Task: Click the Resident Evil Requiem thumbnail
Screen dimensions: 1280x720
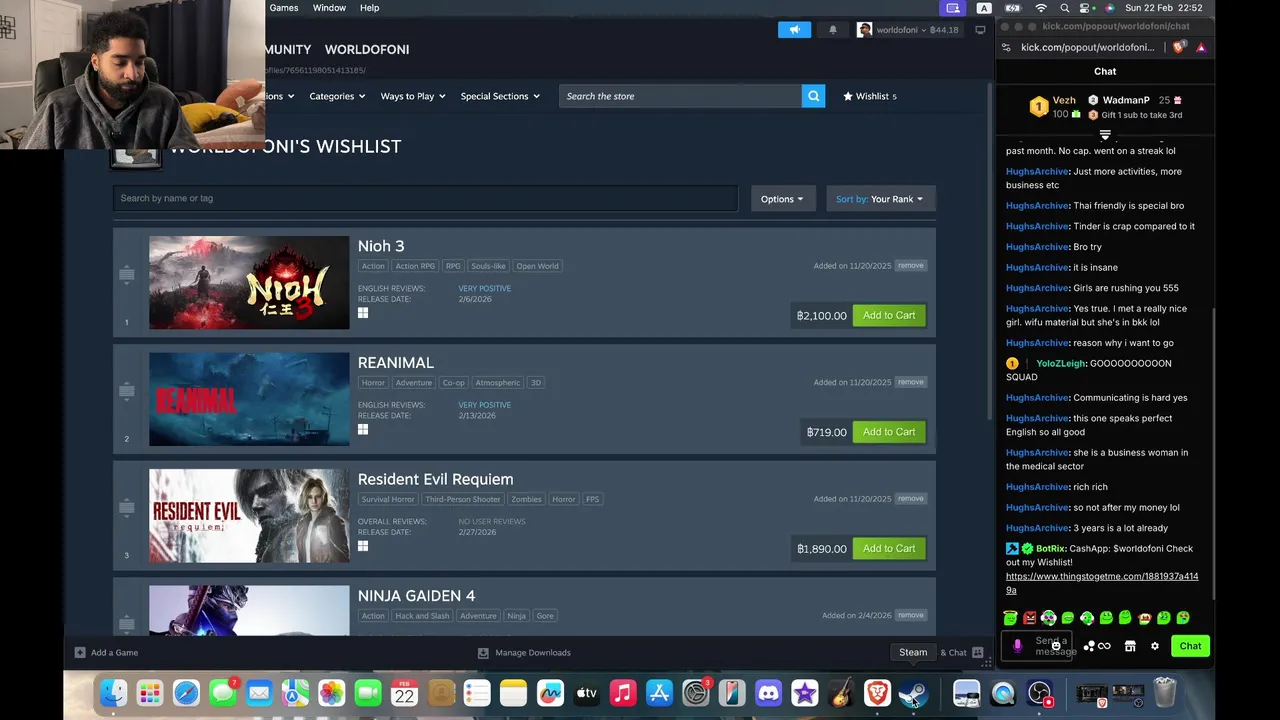Action: click(x=249, y=516)
